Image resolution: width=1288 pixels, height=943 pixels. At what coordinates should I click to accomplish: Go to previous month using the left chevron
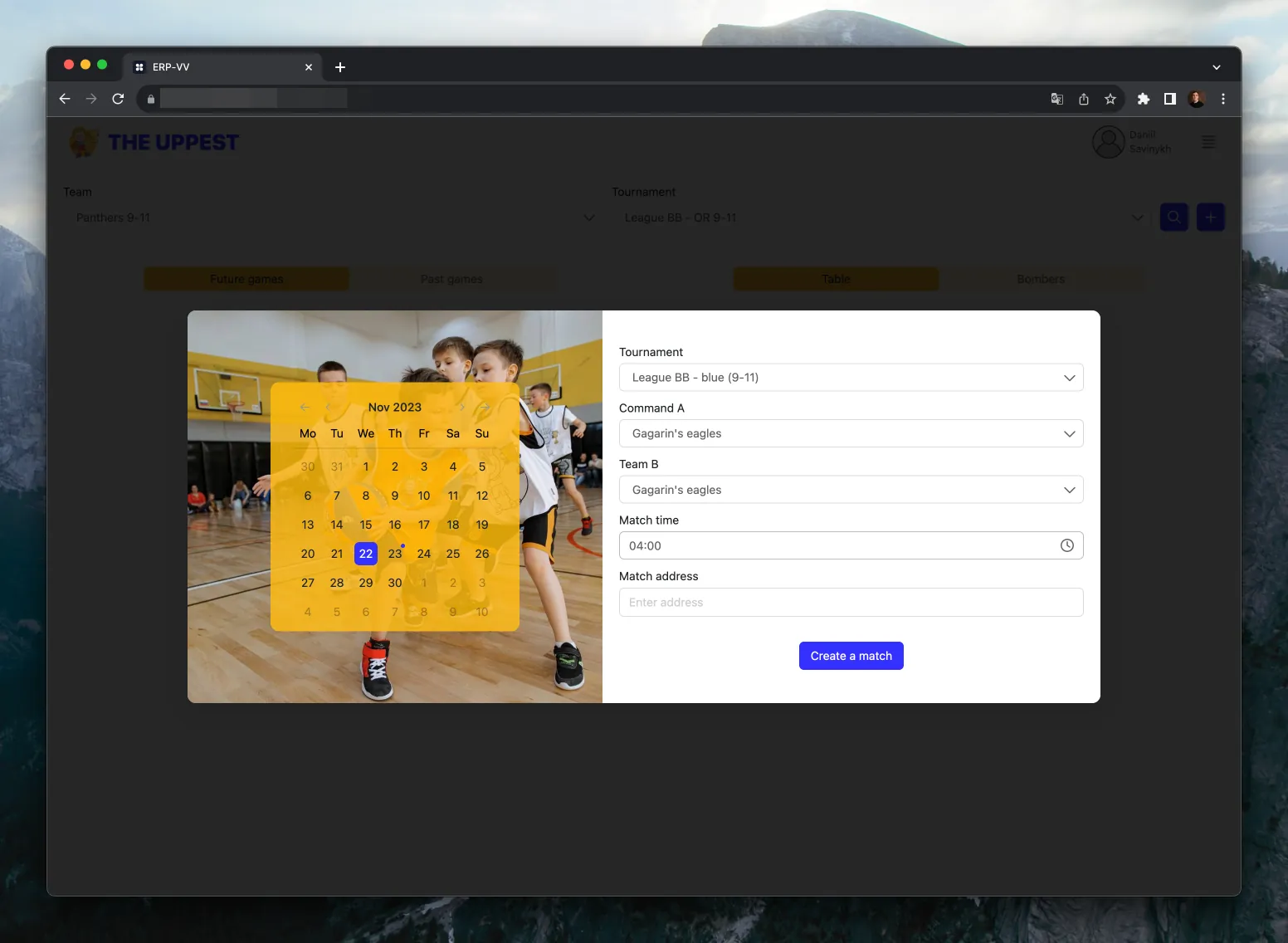pyautogui.click(x=329, y=407)
